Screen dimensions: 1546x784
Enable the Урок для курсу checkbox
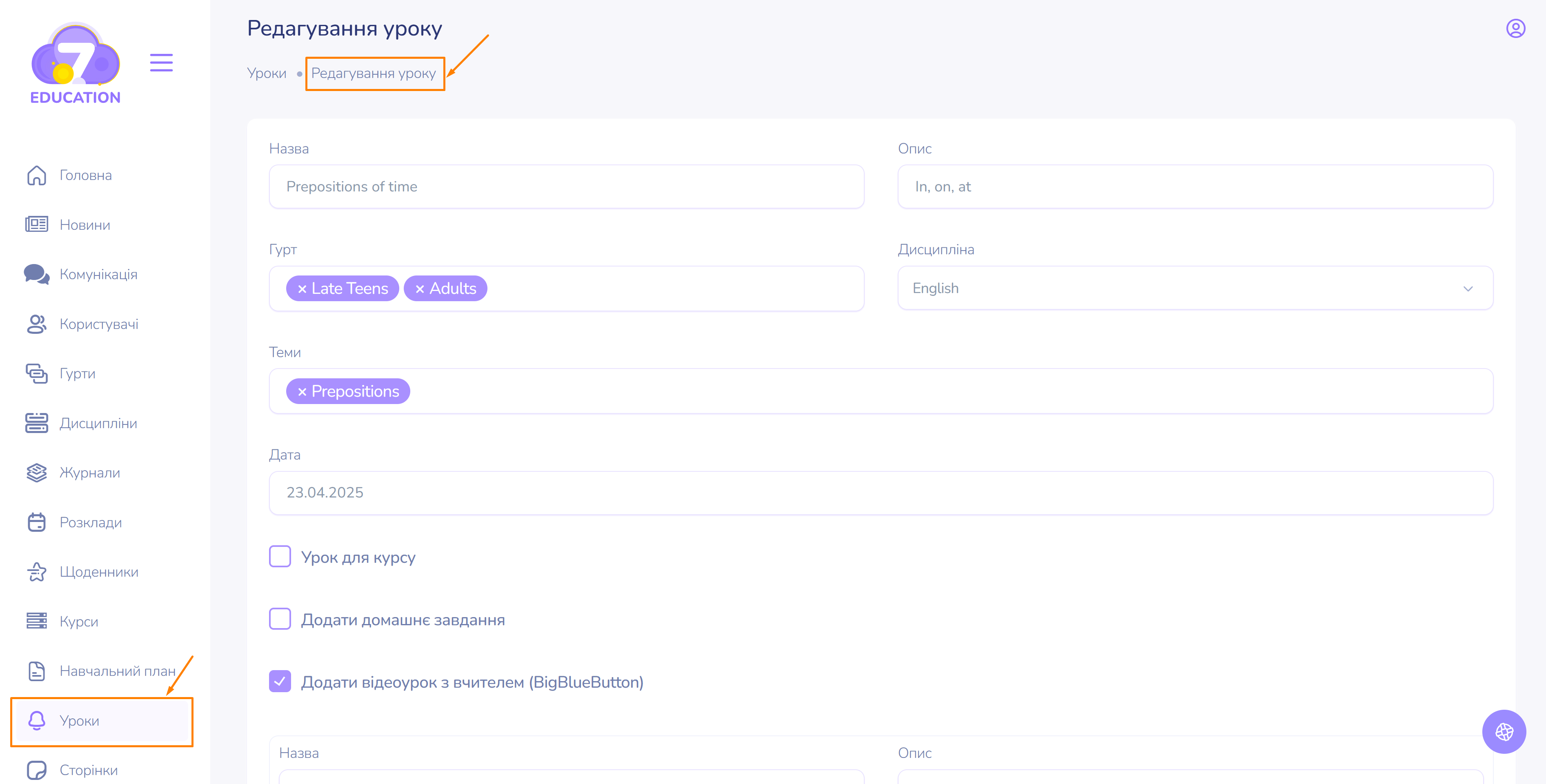point(280,557)
